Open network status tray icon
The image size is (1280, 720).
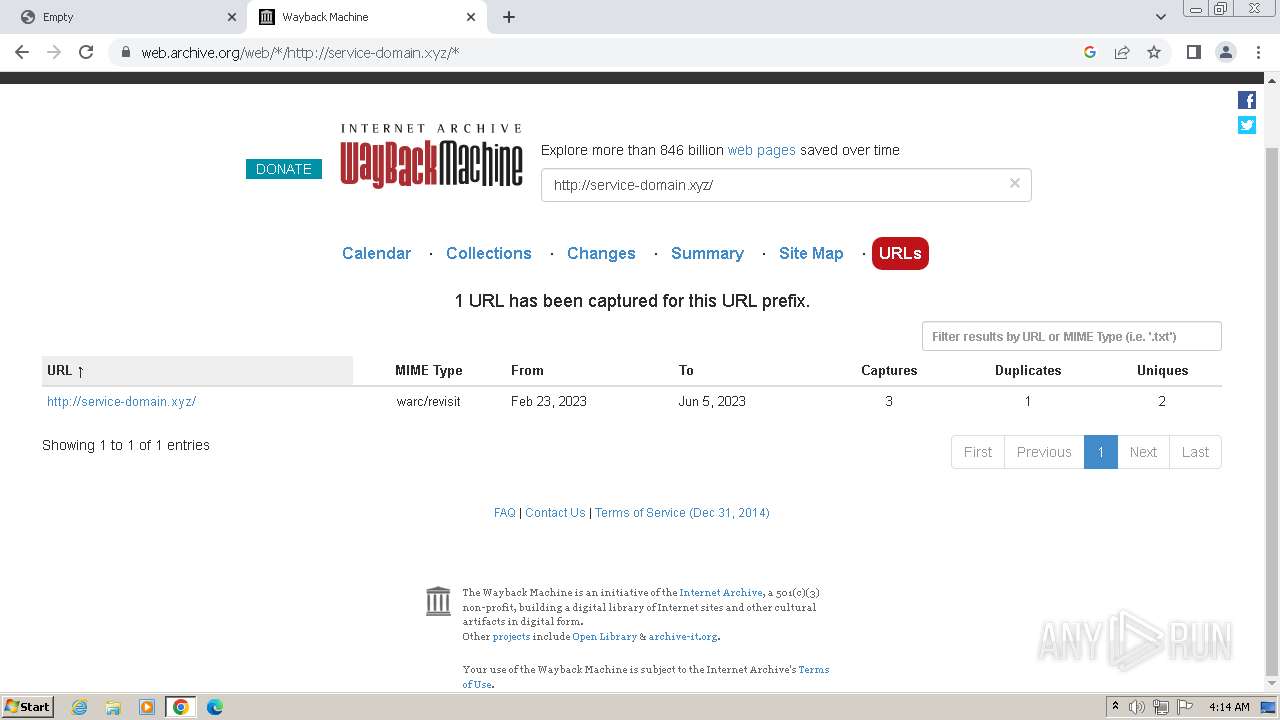point(1160,707)
